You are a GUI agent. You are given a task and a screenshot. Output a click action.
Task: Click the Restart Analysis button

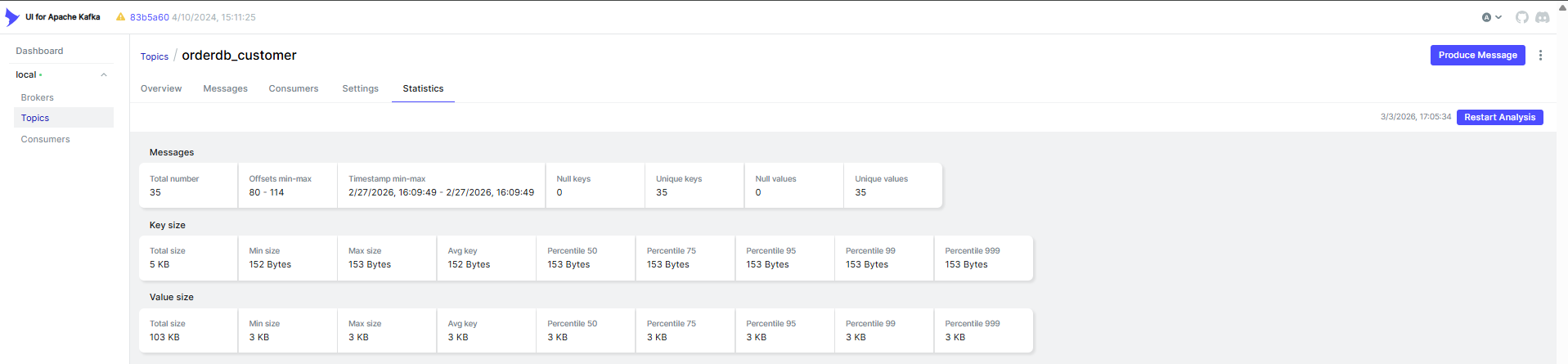point(1499,117)
